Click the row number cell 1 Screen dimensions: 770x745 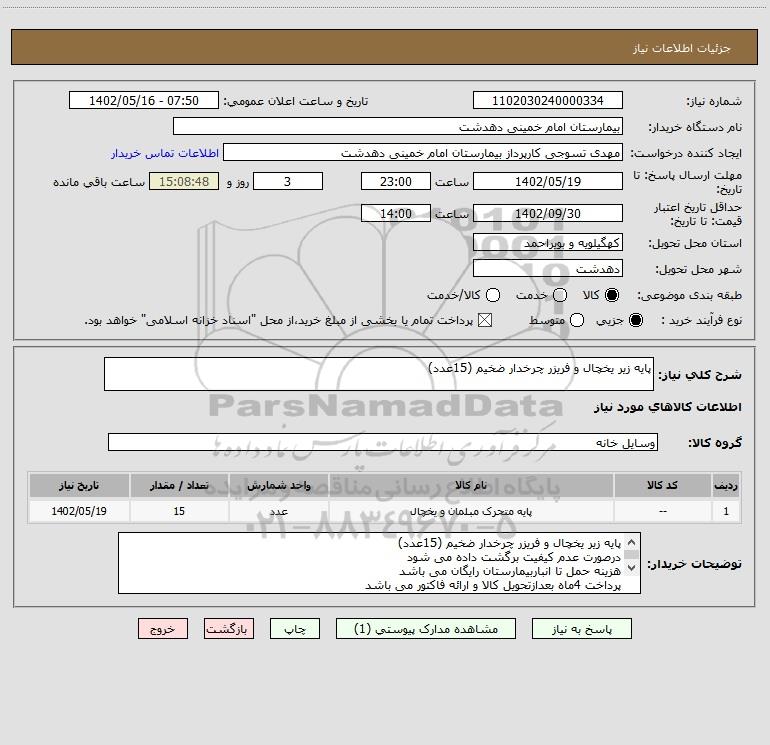pyautogui.click(x=726, y=511)
